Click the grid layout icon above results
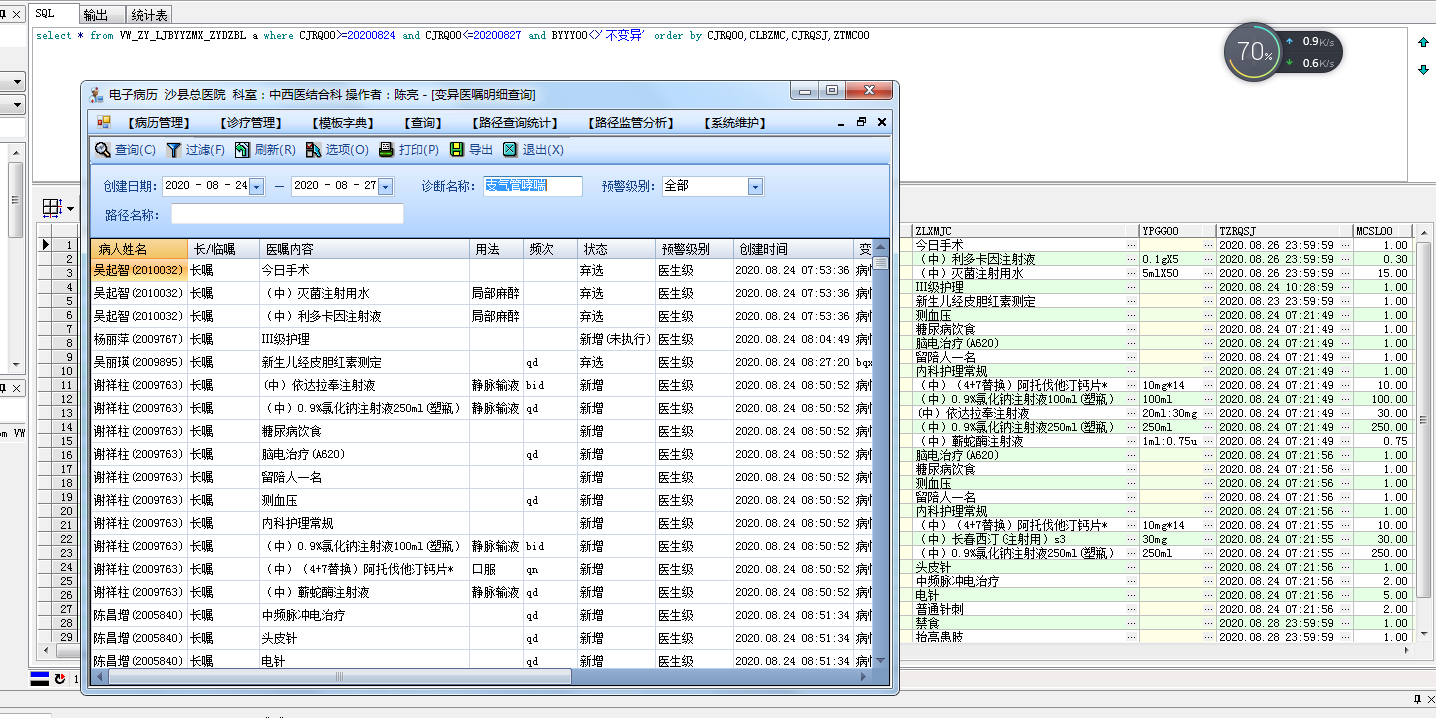Screen dimensions: 1436x718 (x=52, y=208)
